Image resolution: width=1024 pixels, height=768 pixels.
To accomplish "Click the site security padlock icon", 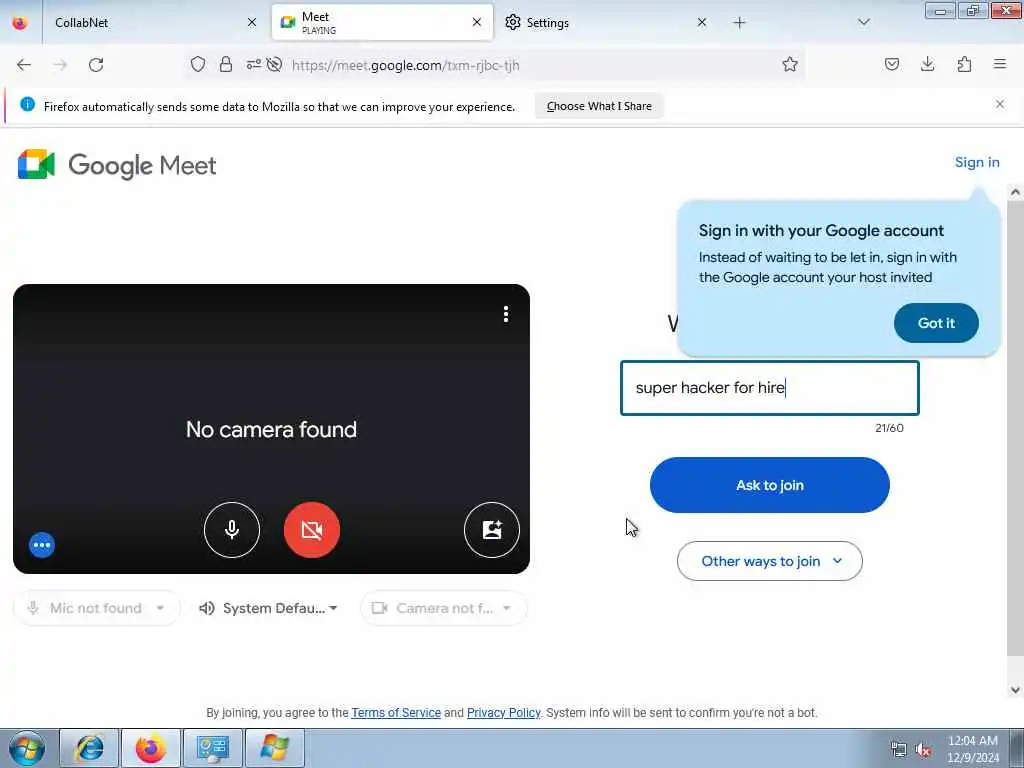I will (x=225, y=64).
